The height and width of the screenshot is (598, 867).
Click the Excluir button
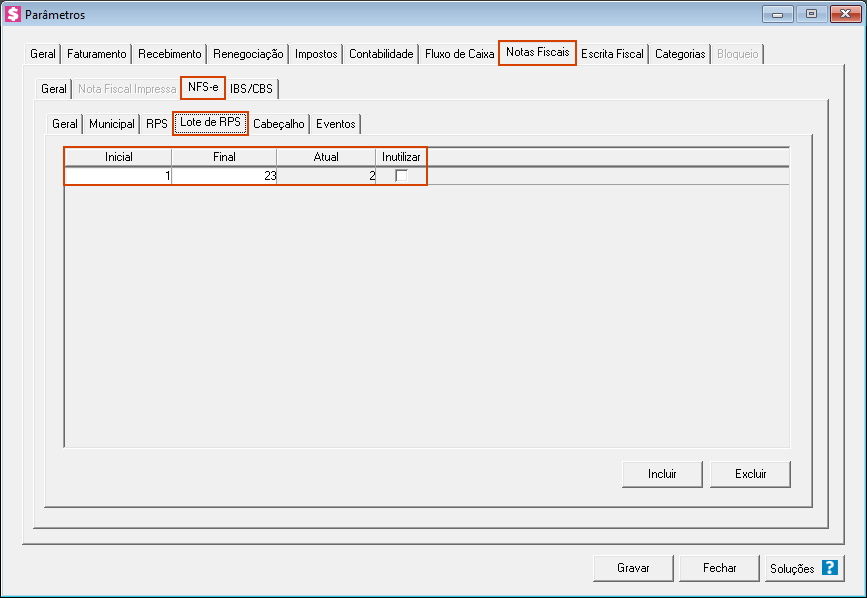pos(750,474)
